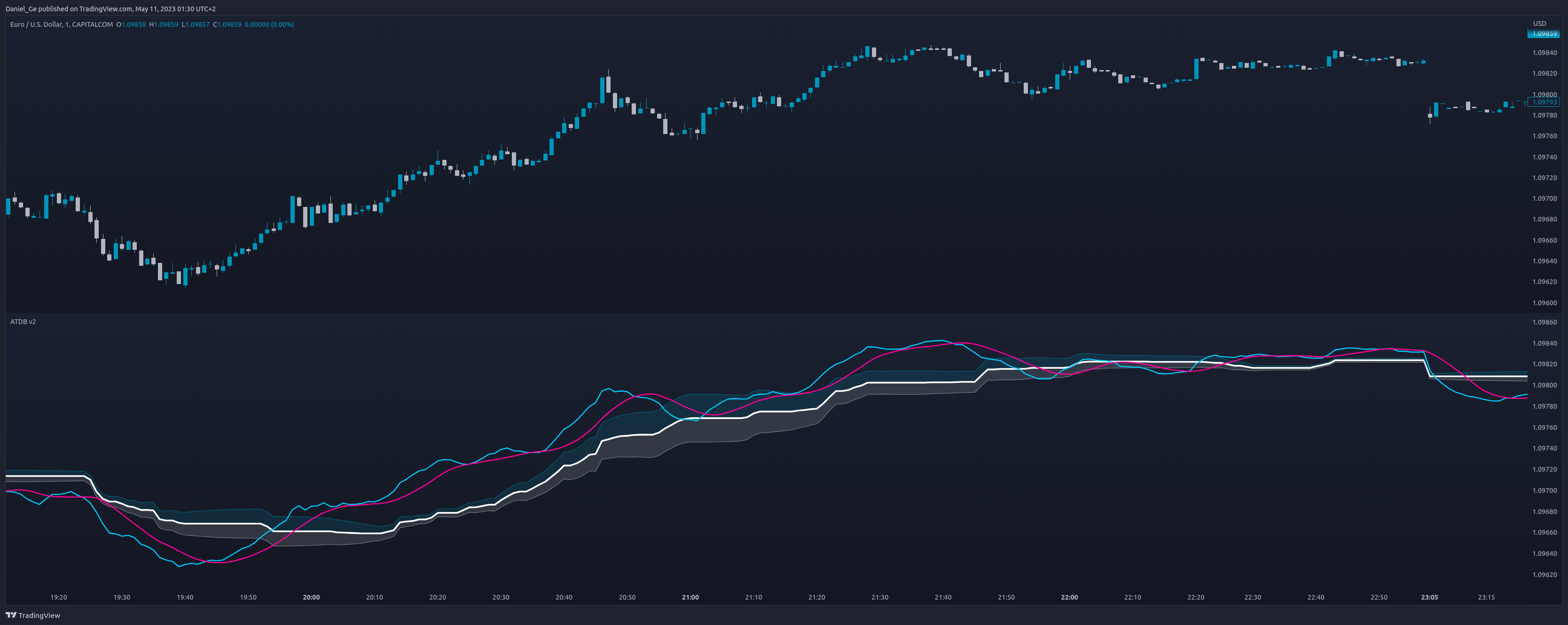
Task: Click the 22:30 time axis label
Action: 1253,598
